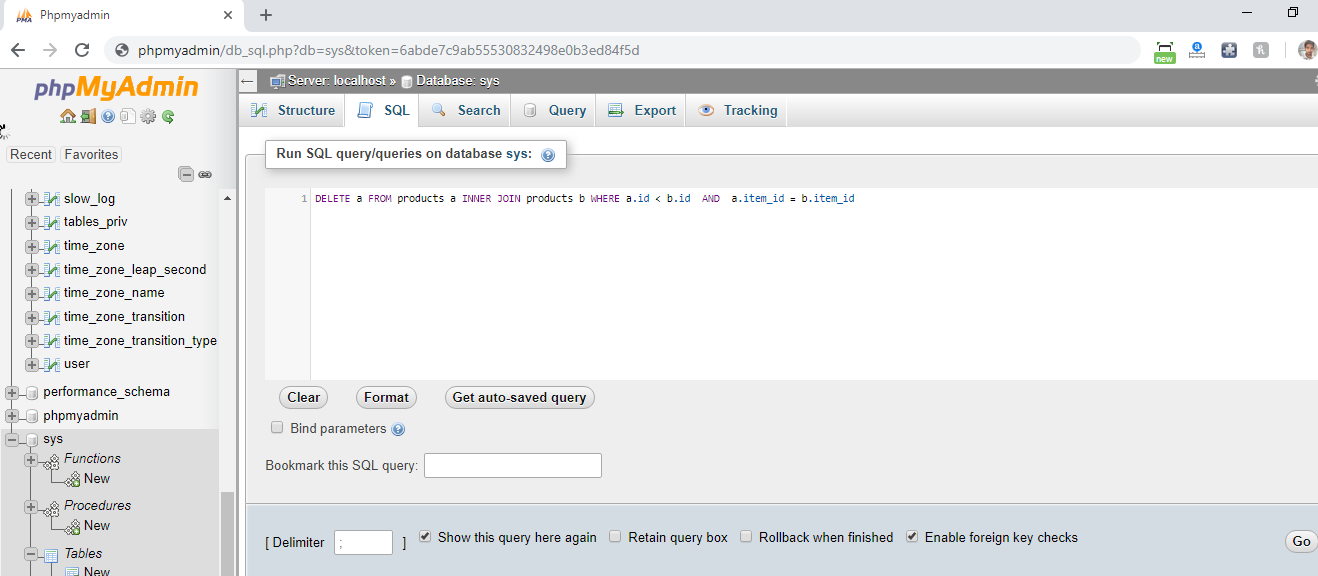1318x576 pixels.
Task: Expand the time_zone_transition_type node
Action: pos(31,341)
